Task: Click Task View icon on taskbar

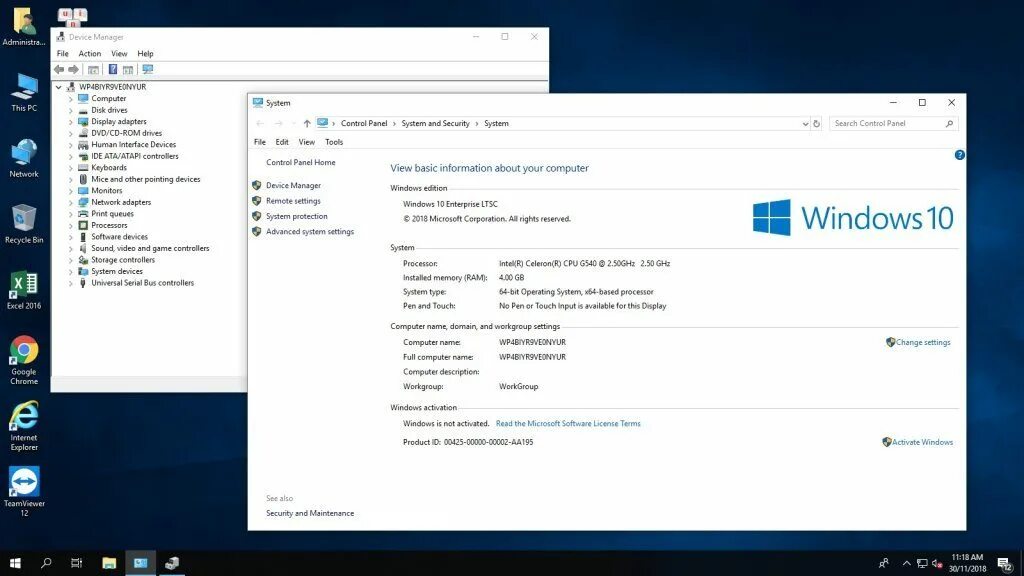Action: [x=76, y=563]
